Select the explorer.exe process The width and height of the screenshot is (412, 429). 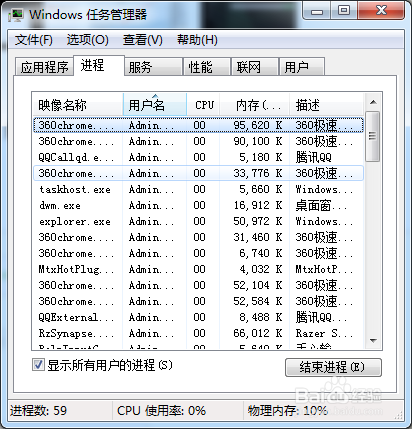click(198, 221)
